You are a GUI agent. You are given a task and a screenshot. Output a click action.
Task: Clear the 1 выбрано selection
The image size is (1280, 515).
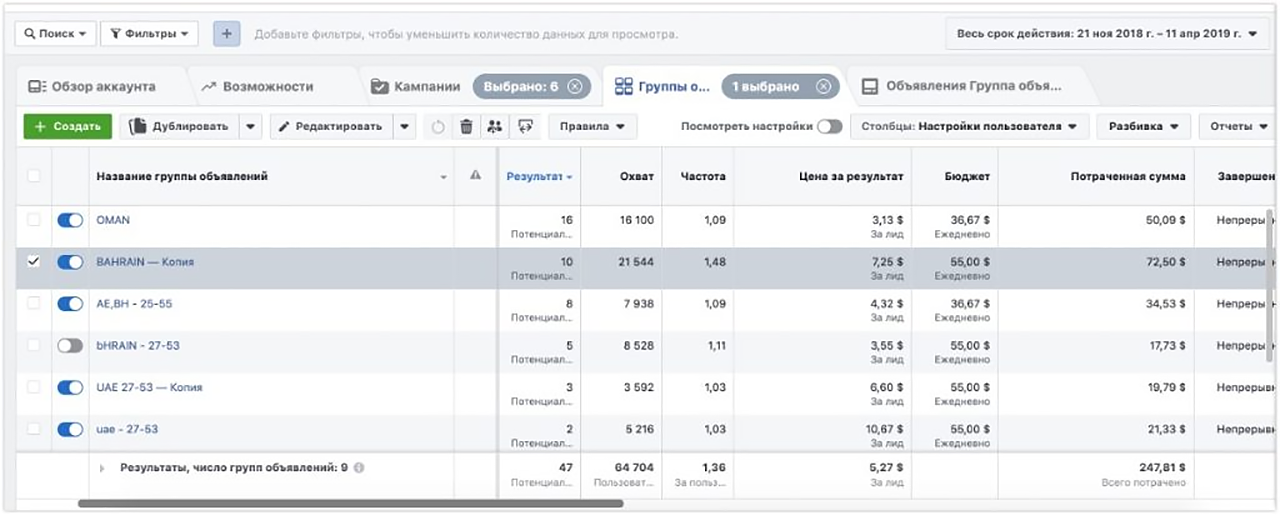(823, 86)
